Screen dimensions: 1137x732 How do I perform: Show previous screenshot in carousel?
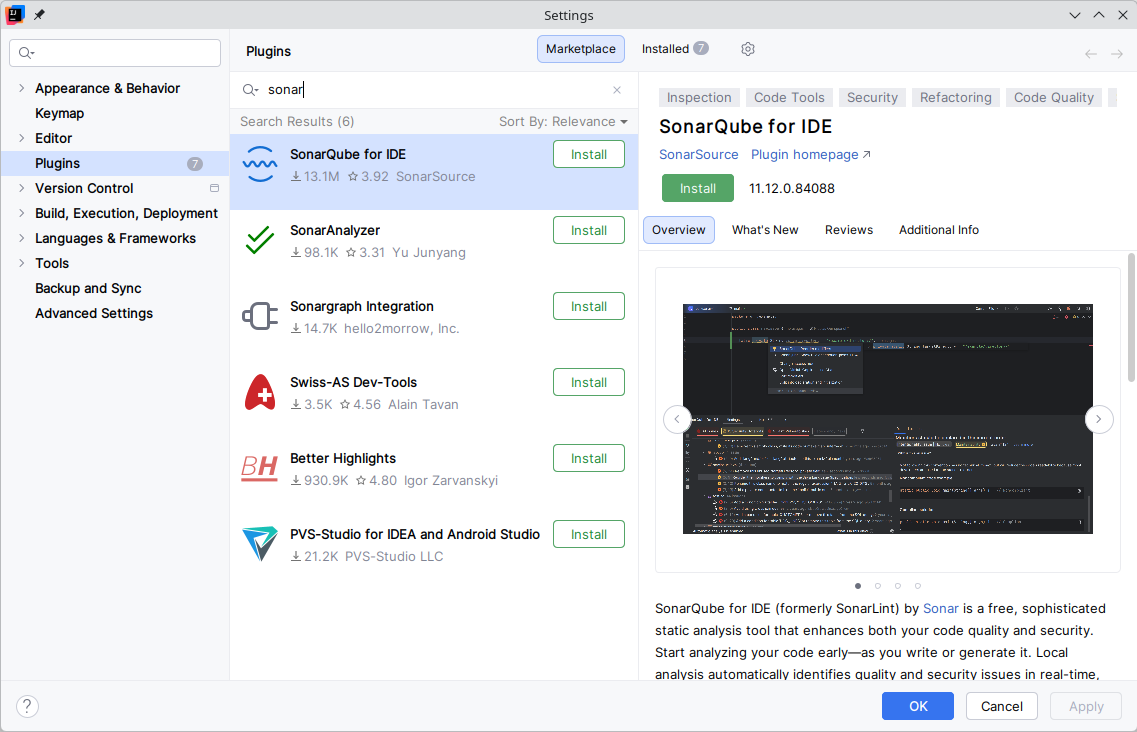(677, 419)
